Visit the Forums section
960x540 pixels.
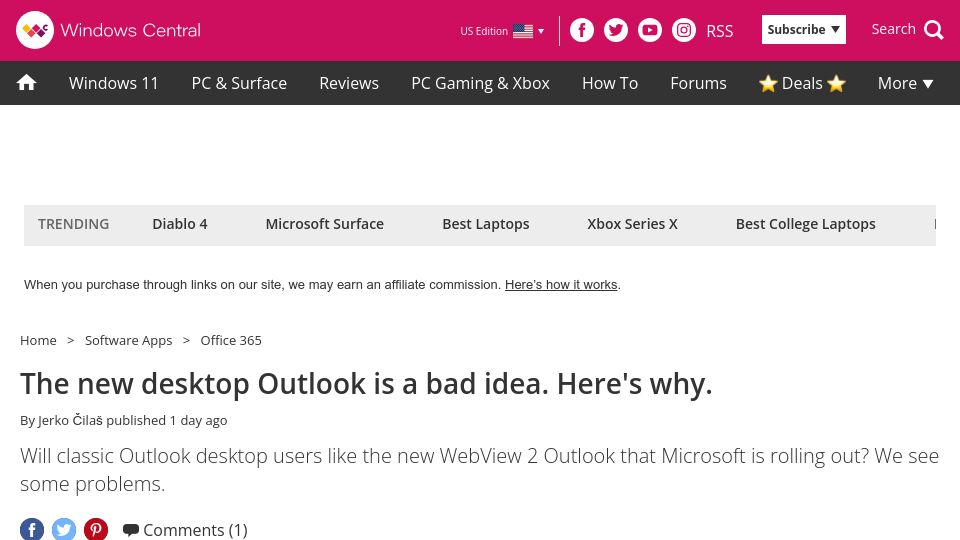(698, 83)
